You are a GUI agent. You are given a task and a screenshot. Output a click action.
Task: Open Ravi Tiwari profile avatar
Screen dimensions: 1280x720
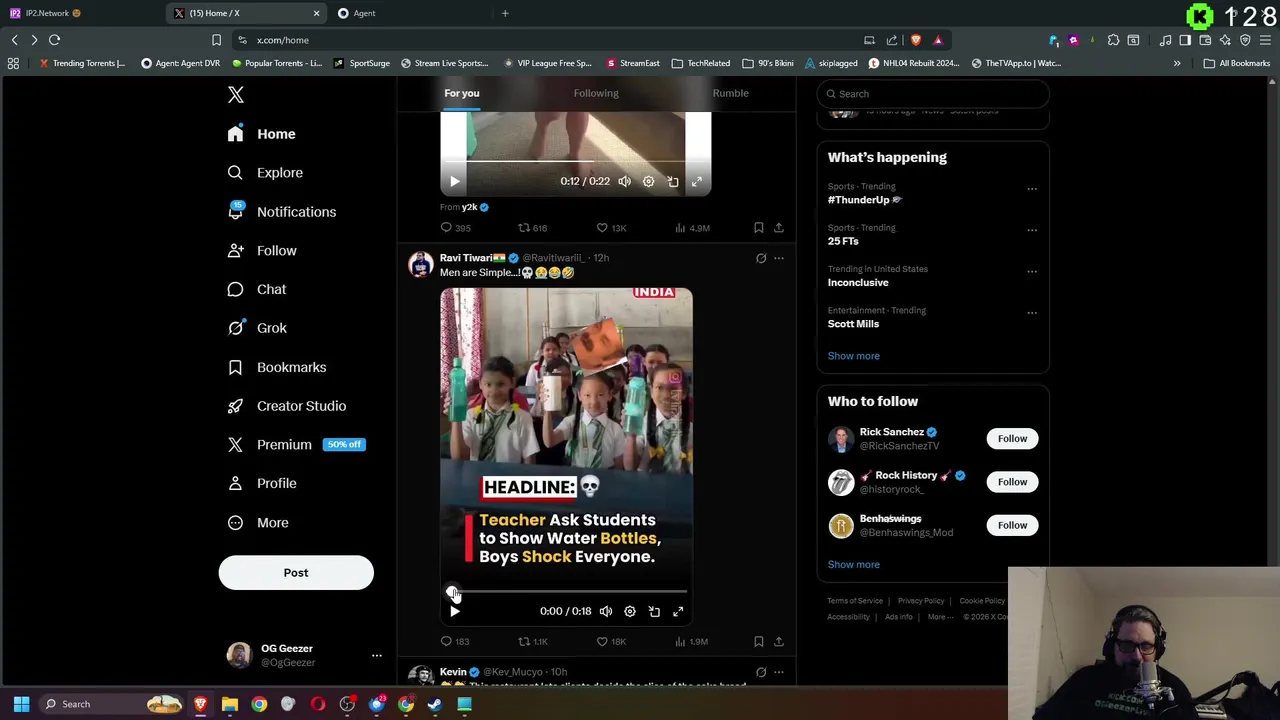pos(421,265)
